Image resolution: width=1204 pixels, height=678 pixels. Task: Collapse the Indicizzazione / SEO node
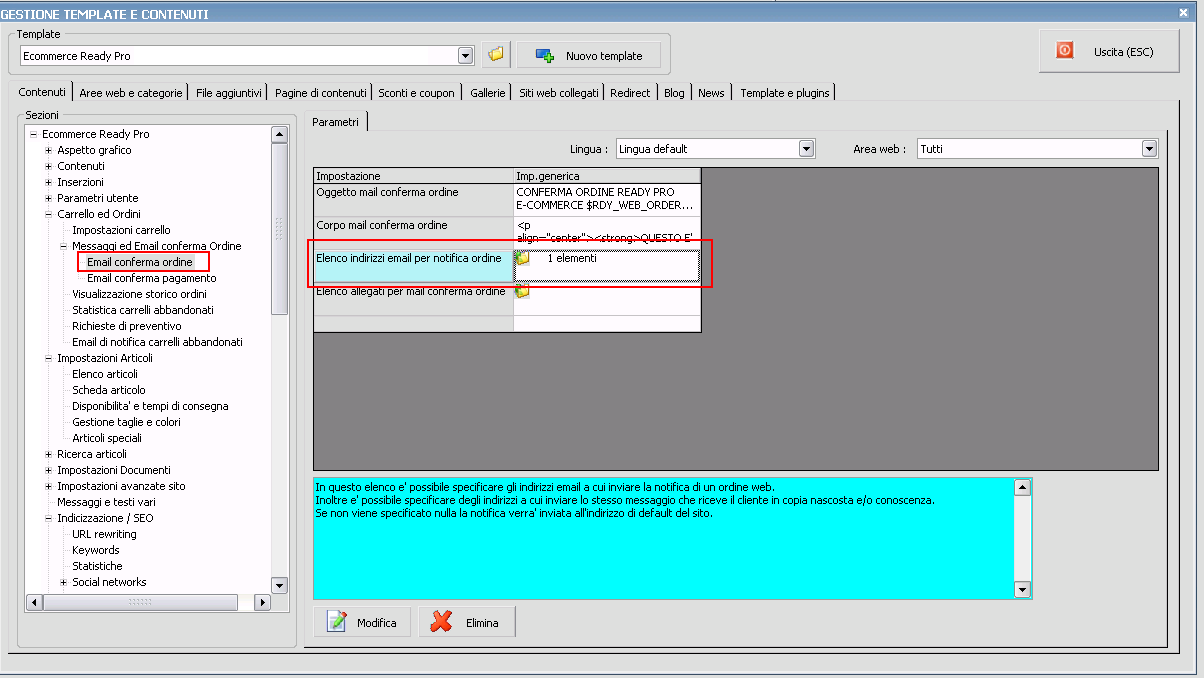[48, 518]
